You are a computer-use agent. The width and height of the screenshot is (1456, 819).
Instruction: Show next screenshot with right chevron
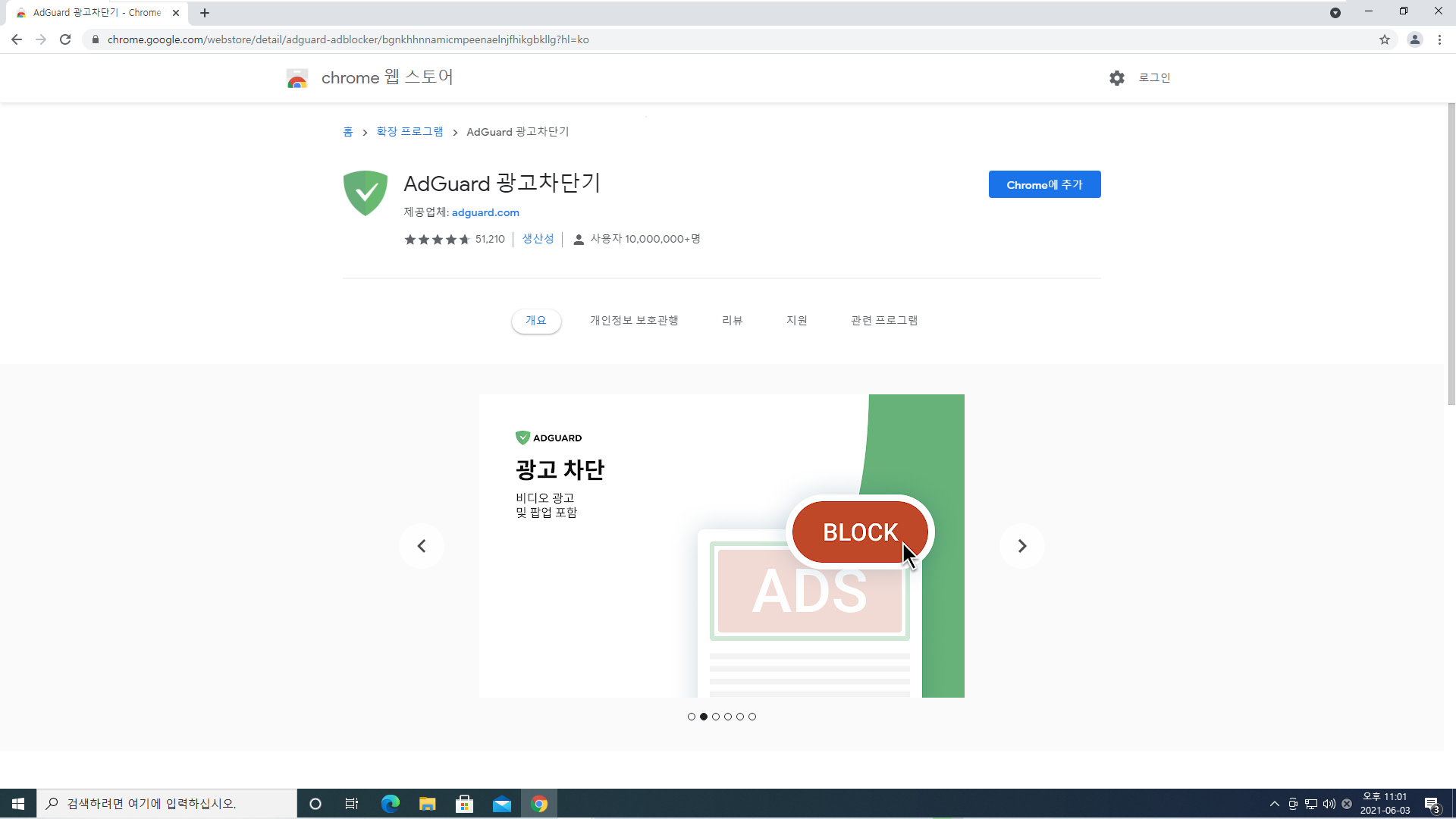click(1021, 546)
